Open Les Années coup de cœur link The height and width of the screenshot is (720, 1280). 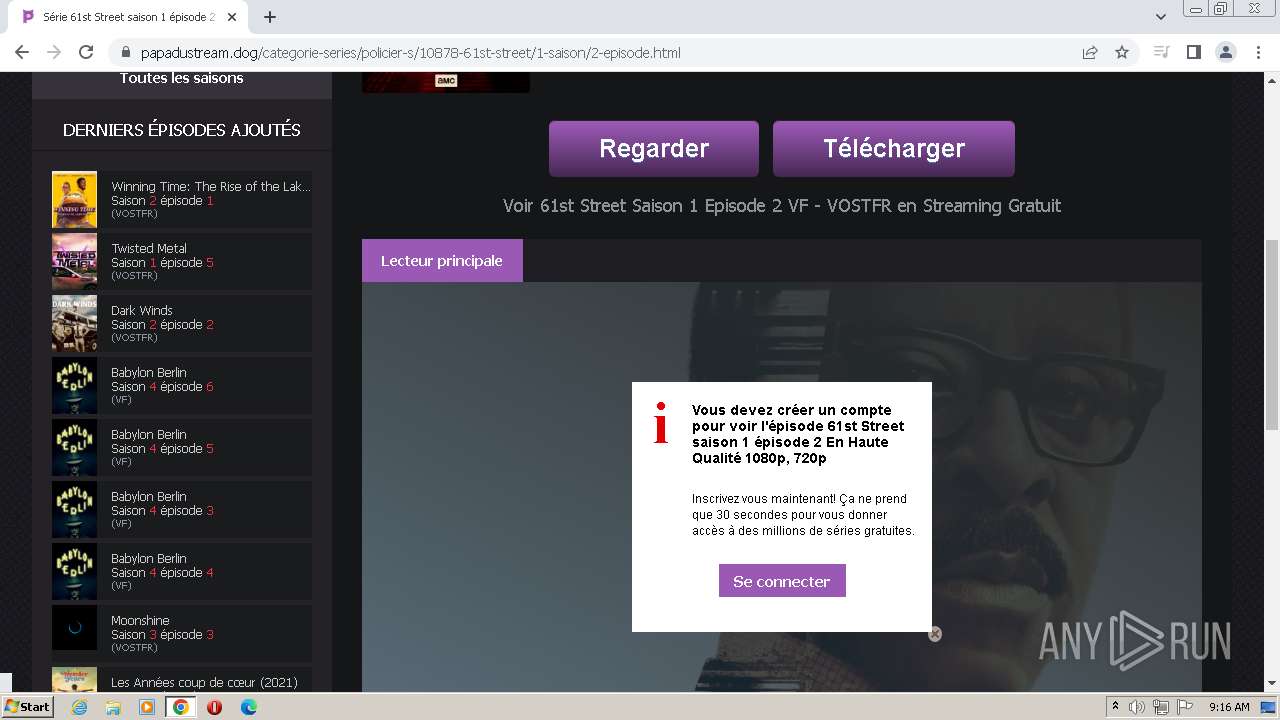(x=204, y=683)
